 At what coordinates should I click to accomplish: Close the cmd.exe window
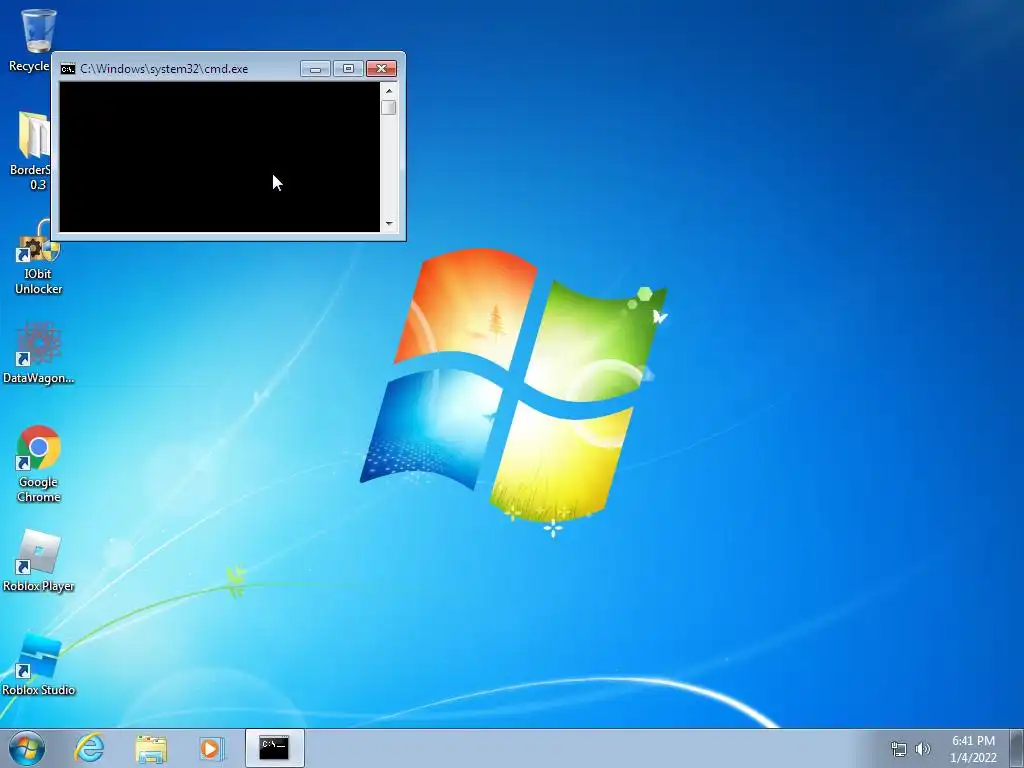coord(381,69)
